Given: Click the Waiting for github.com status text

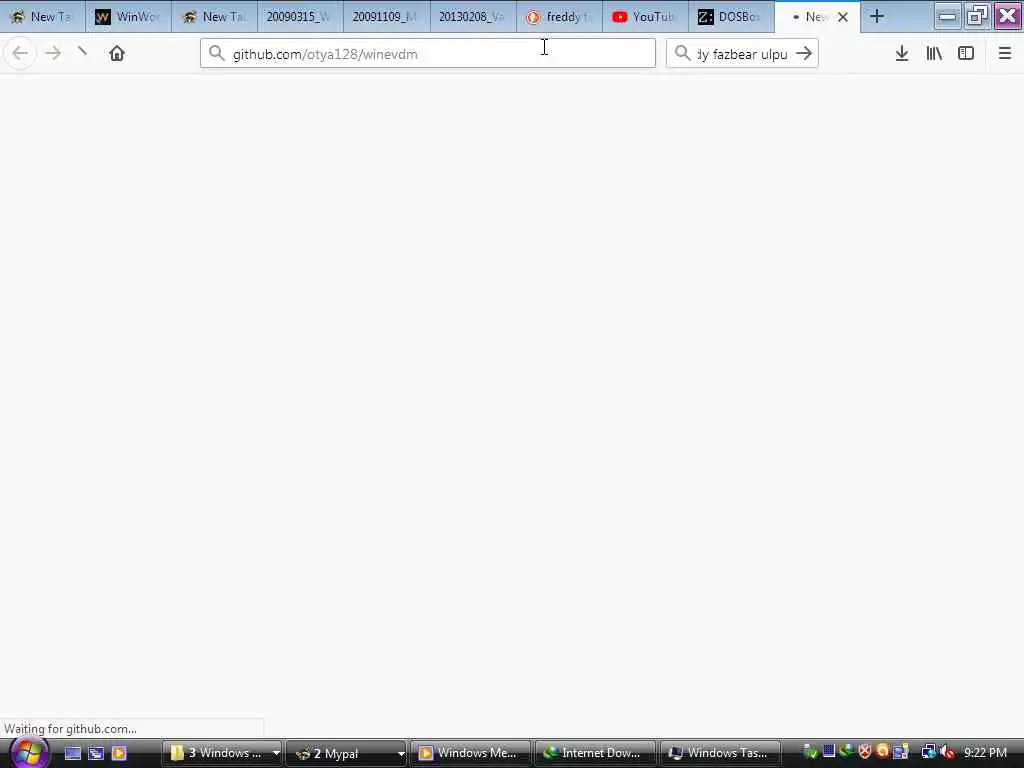Looking at the screenshot, I should [x=71, y=729].
